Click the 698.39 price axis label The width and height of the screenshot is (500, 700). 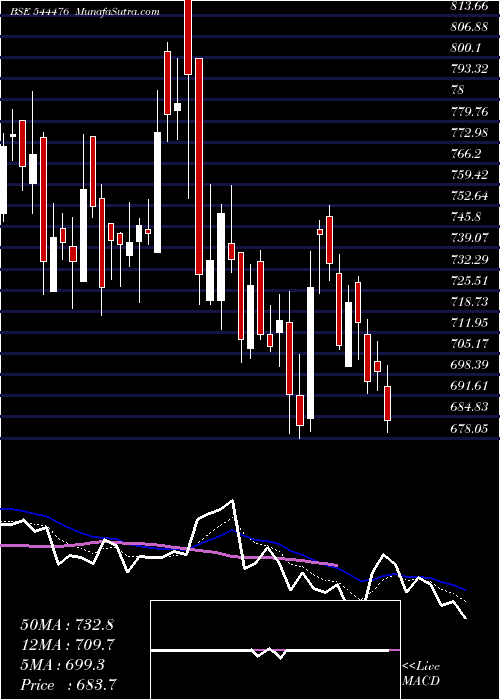(x=469, y=365)
